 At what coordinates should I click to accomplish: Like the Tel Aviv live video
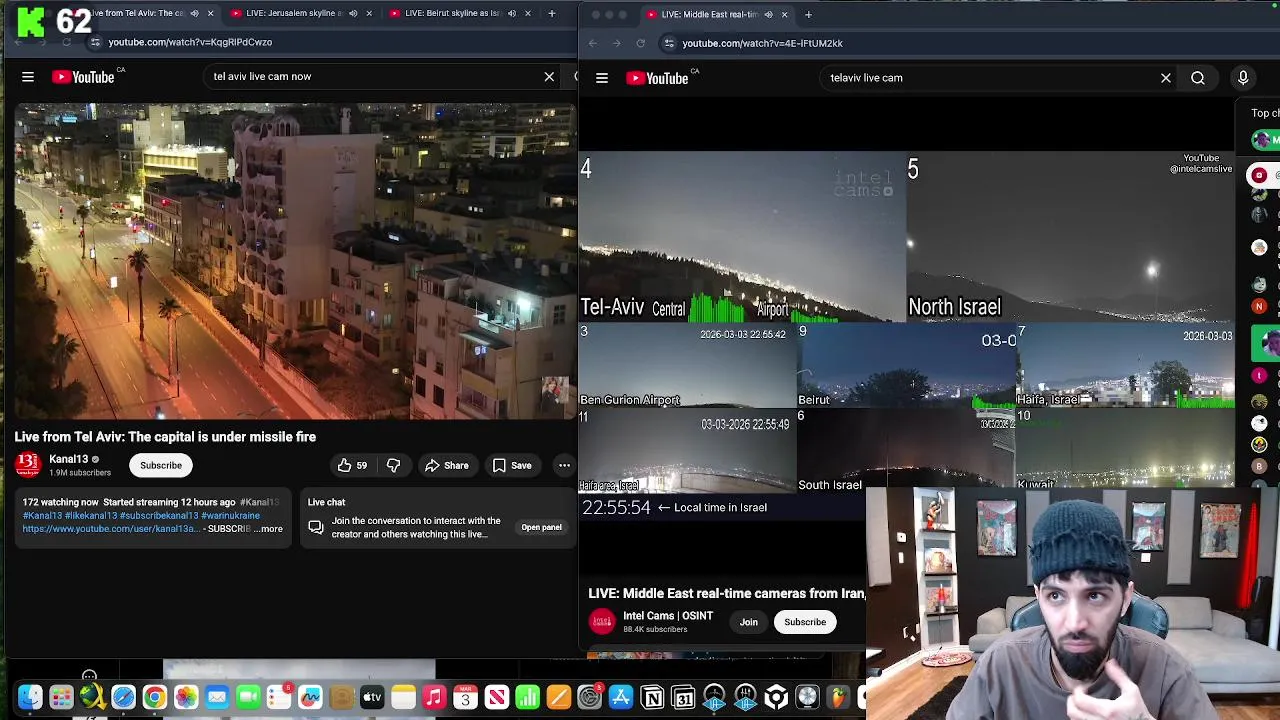[x=351, y=465]
